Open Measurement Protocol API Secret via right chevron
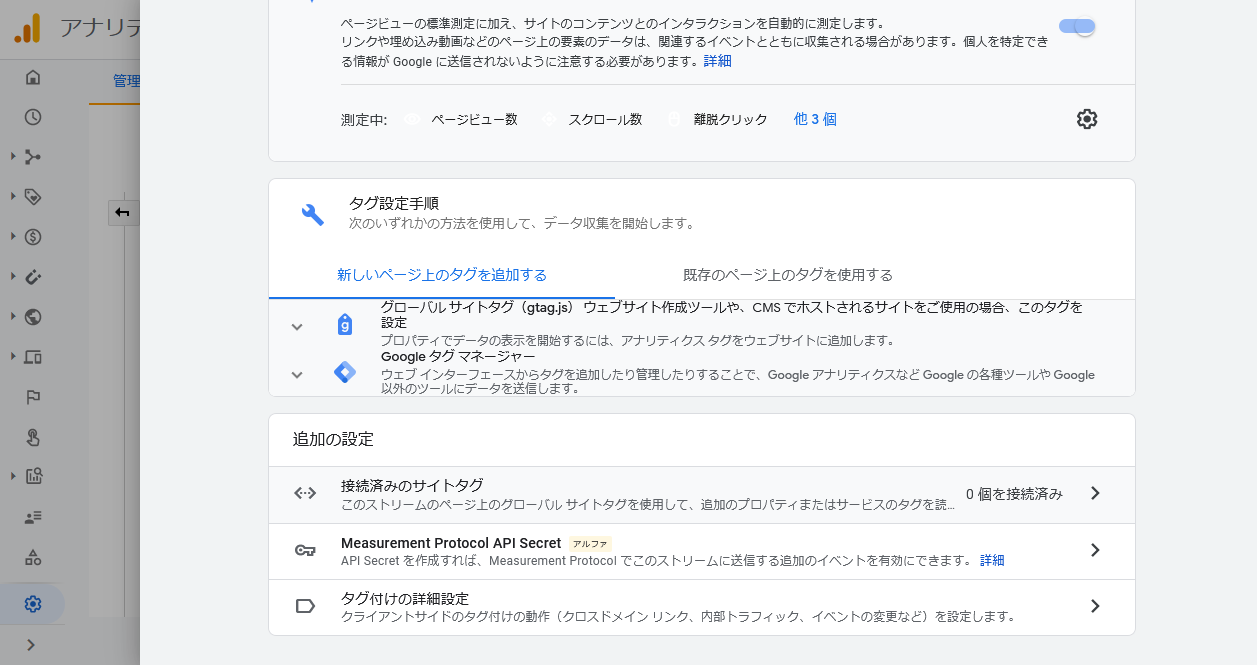 (1095, 550)
